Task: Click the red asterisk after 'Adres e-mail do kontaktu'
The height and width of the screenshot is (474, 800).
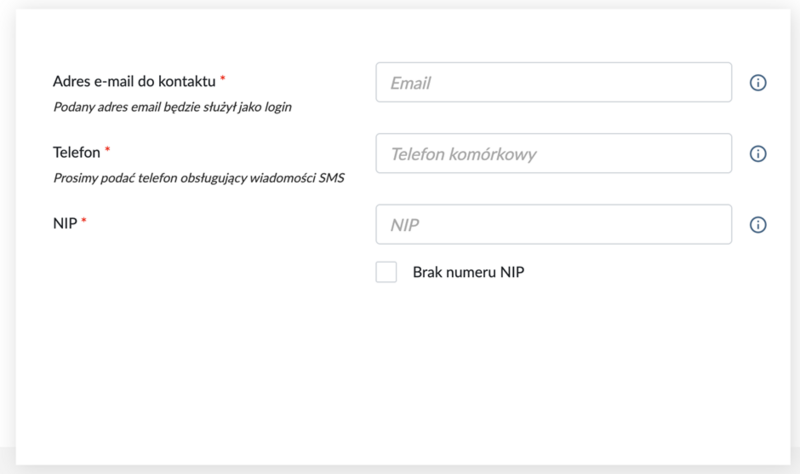Action: point(223,79)
